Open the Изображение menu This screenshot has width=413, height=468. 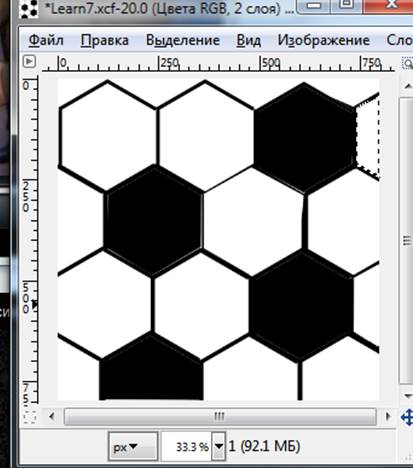323,41
